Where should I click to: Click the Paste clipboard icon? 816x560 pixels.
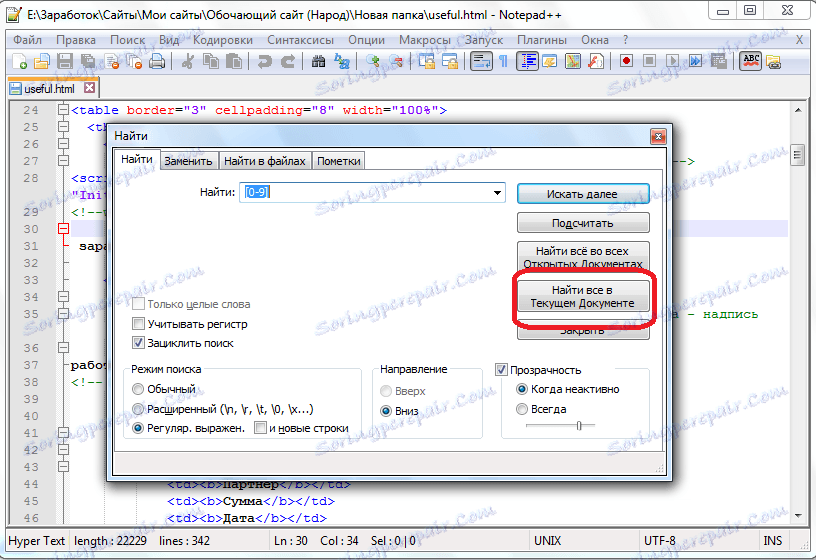[234, 61]
